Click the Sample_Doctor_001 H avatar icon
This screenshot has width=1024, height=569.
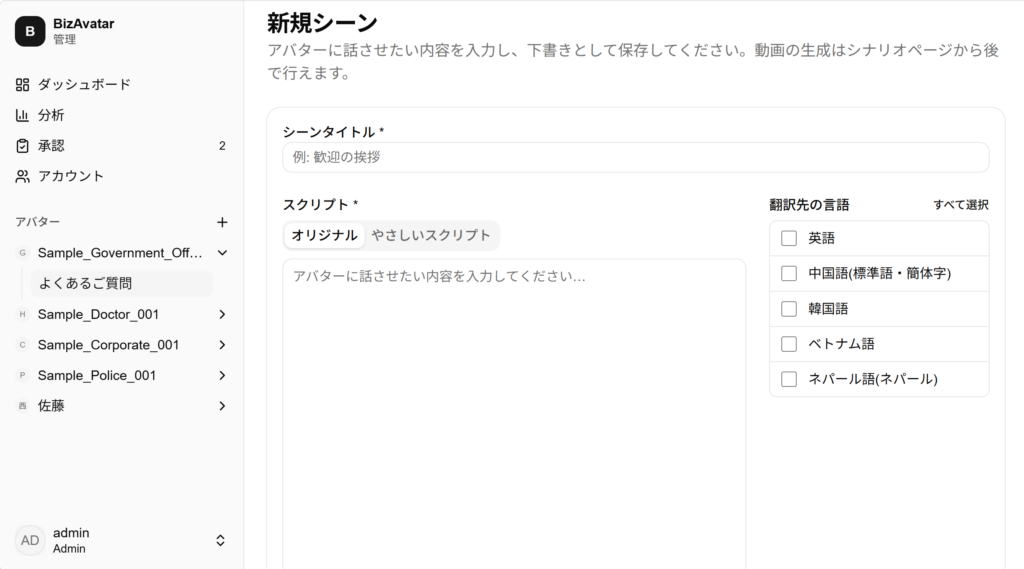(x=22, y=314)
